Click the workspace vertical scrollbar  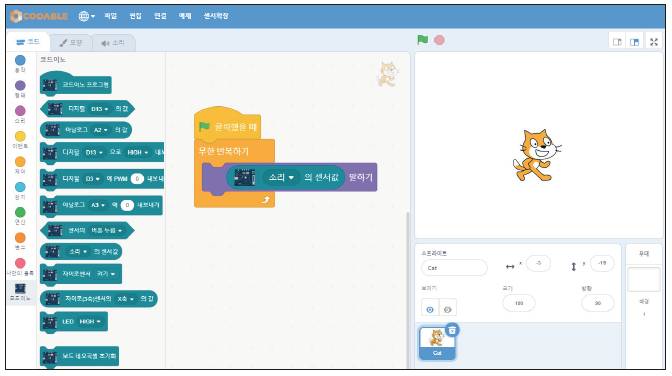point(407,289)
